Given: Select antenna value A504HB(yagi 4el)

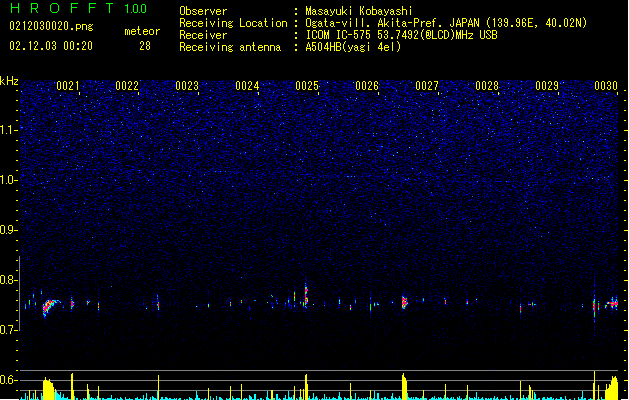Looking at the screenshot, I should [353, 47].
